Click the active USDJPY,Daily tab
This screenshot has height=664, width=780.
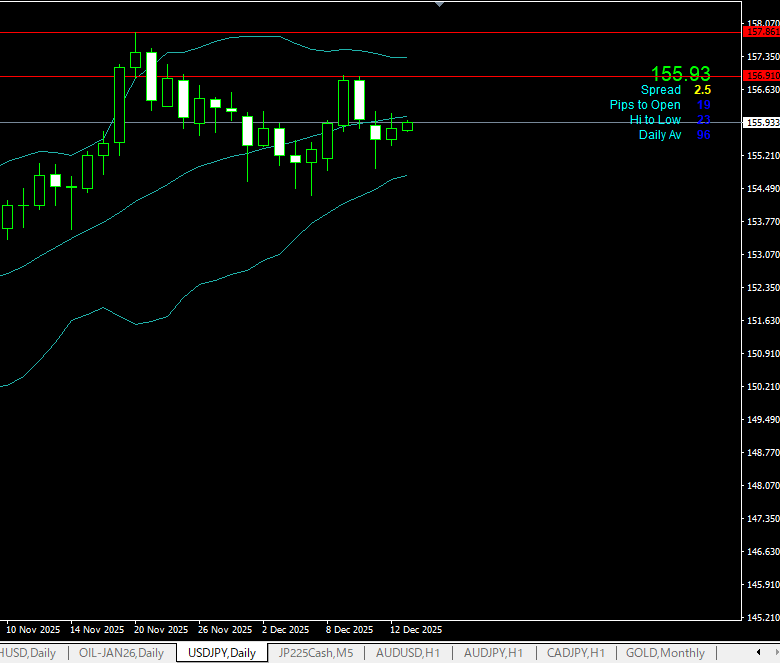pyautogui.click(x=221, y=653)
